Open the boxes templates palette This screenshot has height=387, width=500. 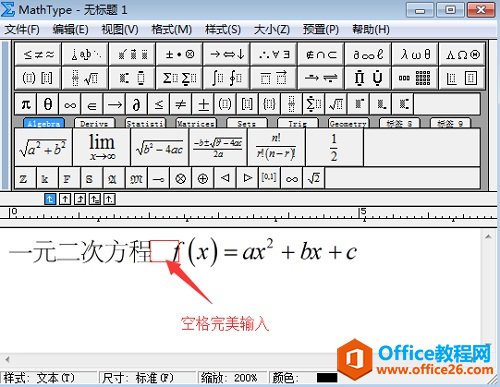tap(462, 78)
